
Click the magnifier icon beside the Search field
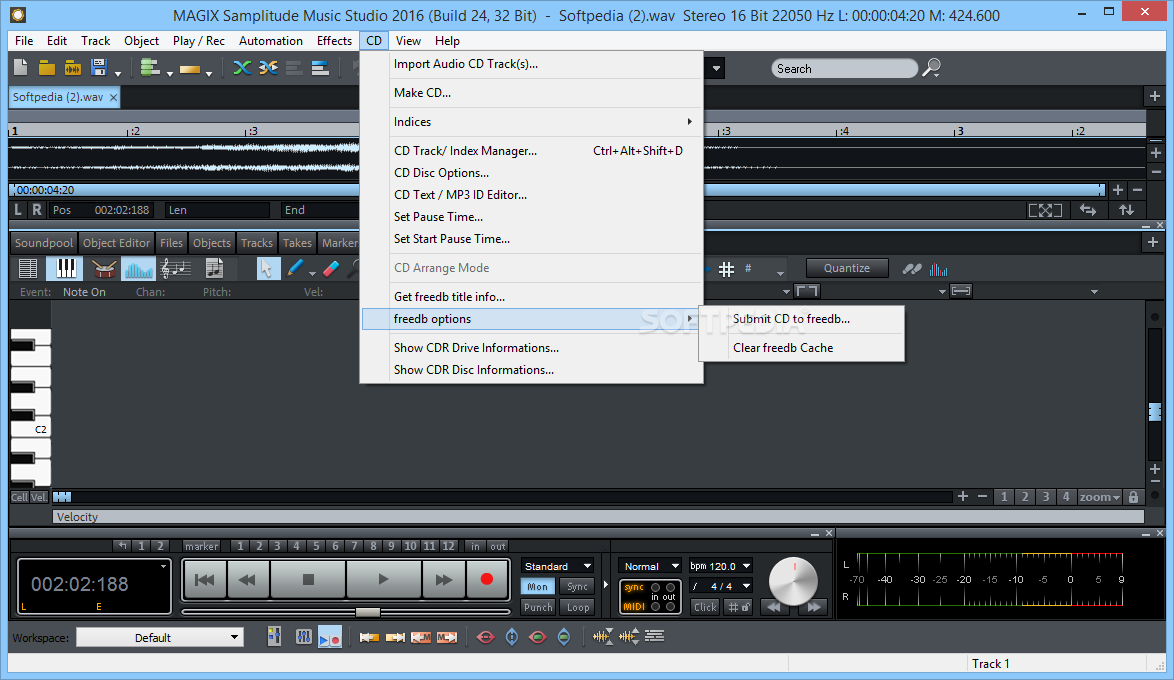pos(932,68)
